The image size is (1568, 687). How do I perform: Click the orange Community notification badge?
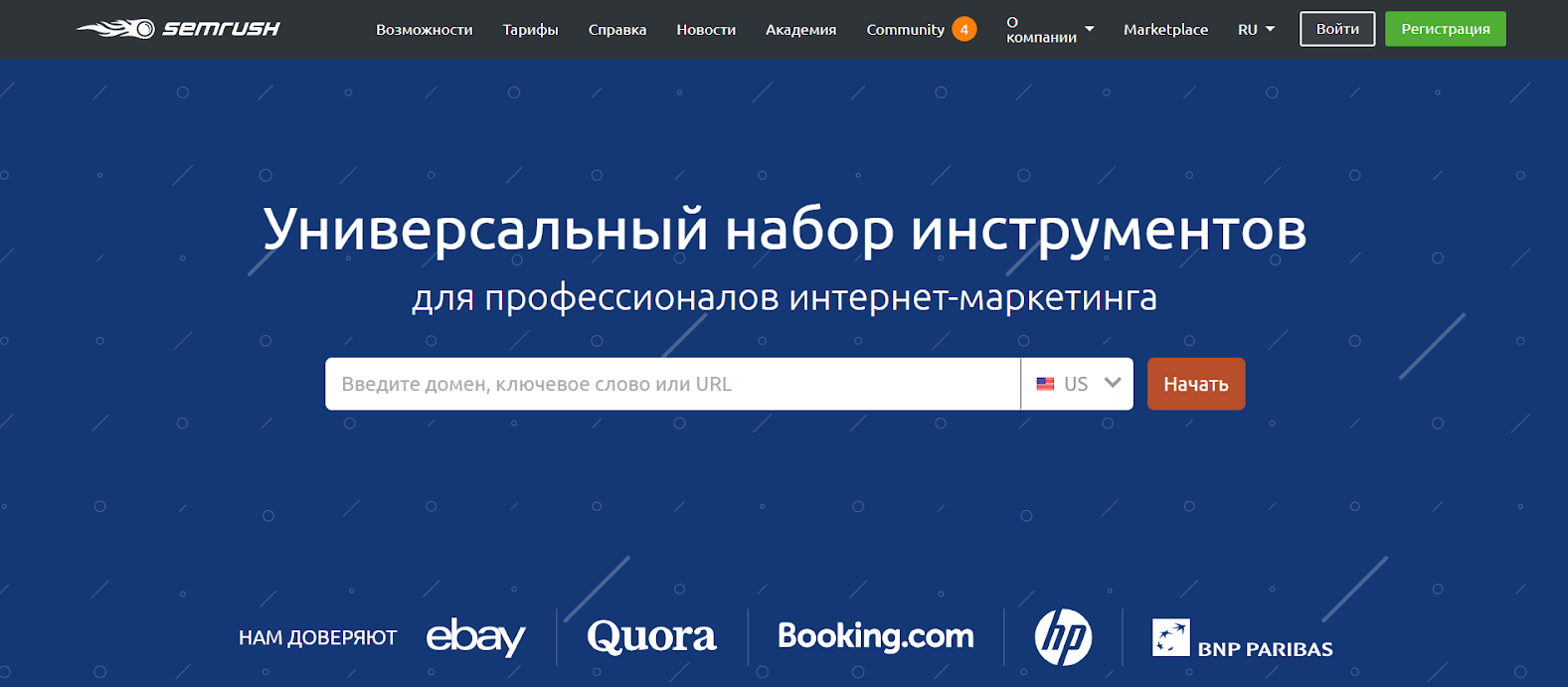coord(963,30)
